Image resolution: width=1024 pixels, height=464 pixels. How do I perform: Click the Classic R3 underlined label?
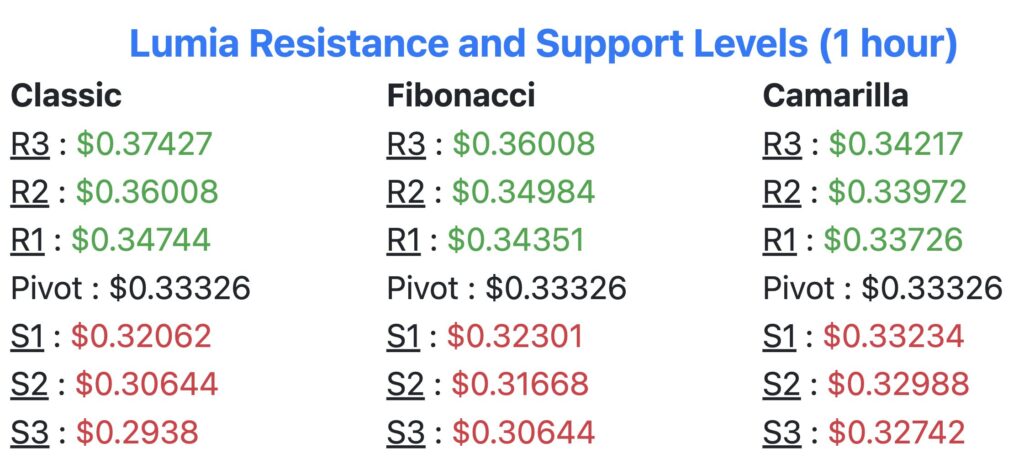coord(30,144)
